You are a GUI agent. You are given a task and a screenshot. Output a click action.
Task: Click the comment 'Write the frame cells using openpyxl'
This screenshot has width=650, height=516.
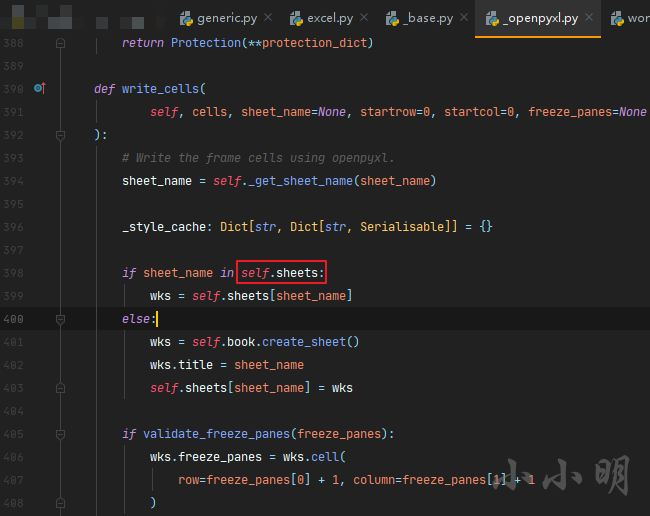pyautogui.click(x=257, y=158)
